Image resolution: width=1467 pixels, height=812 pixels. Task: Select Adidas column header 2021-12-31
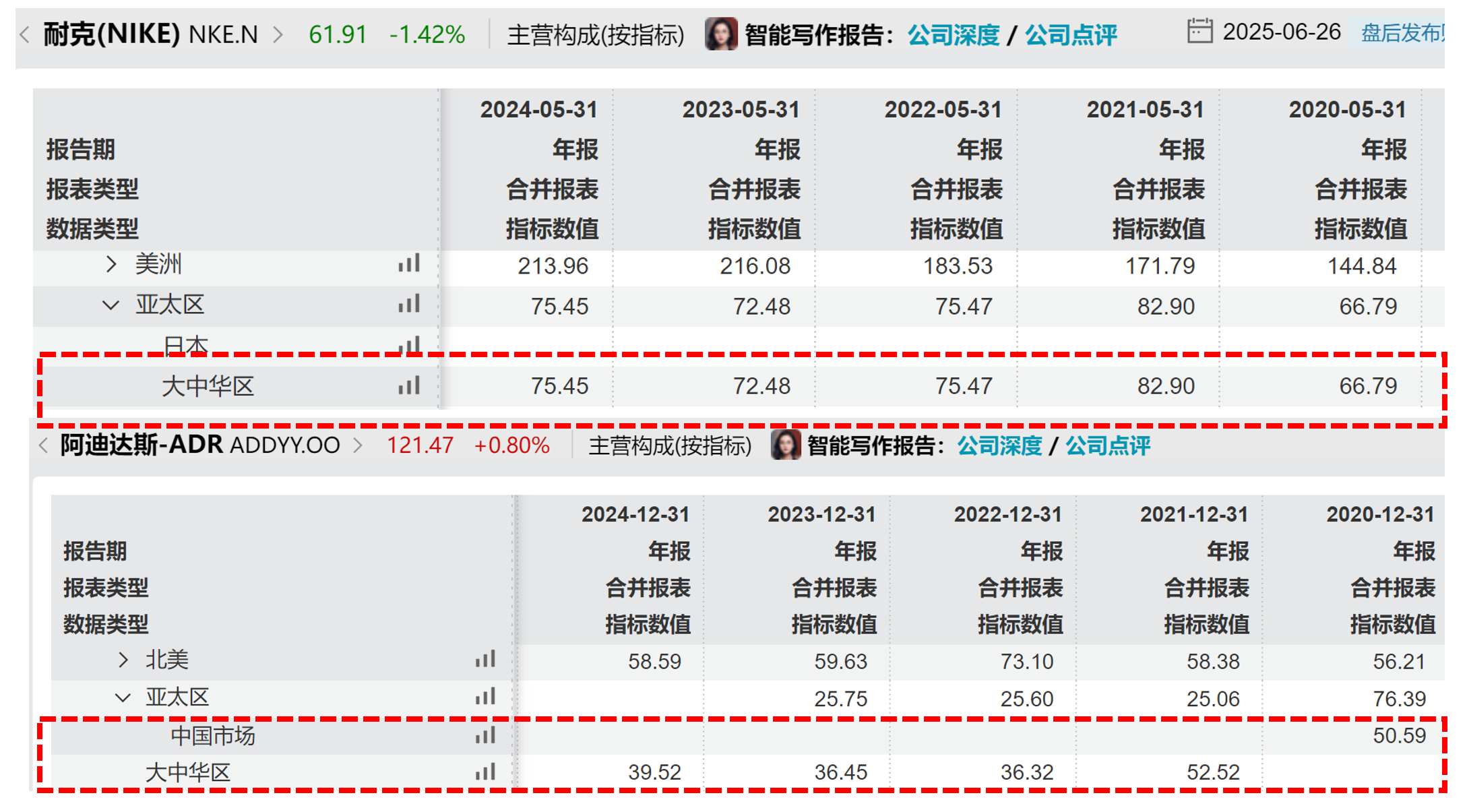point(1193,514)
